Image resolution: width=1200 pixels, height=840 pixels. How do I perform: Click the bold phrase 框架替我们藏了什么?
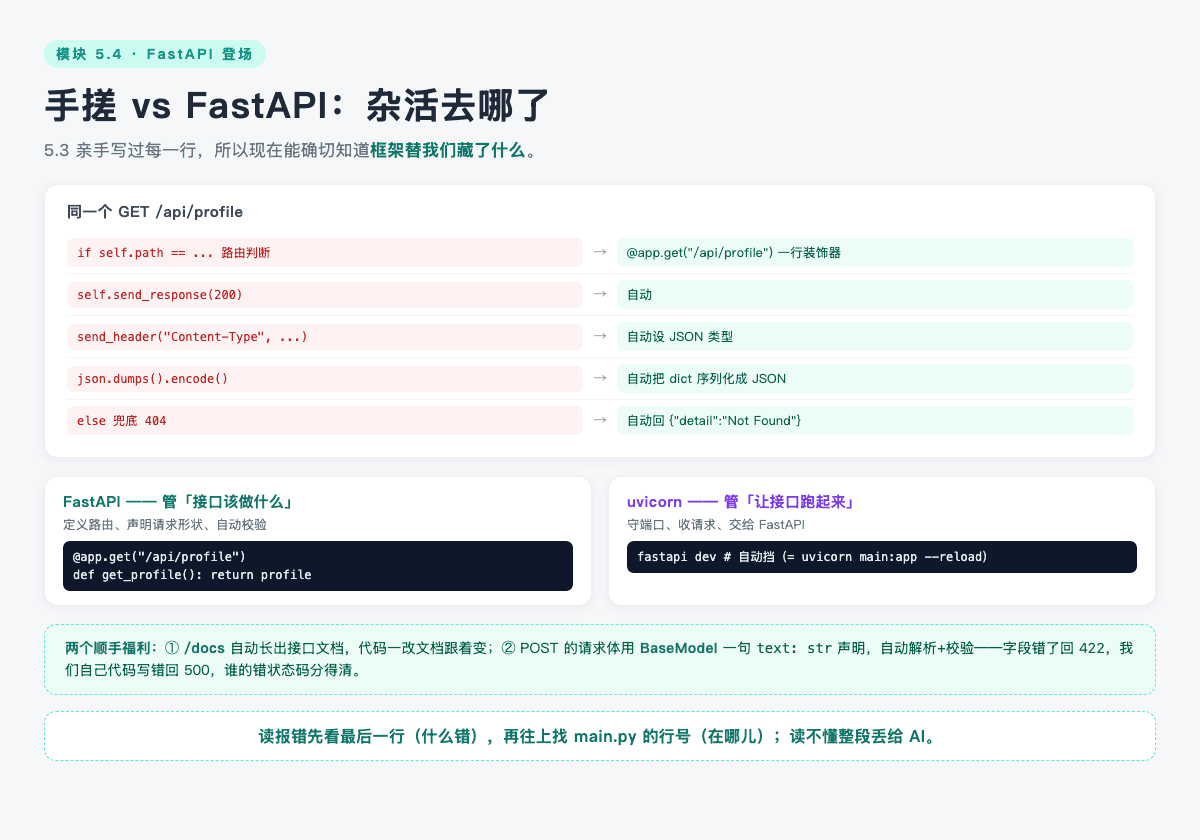click(x=447, y=150)
